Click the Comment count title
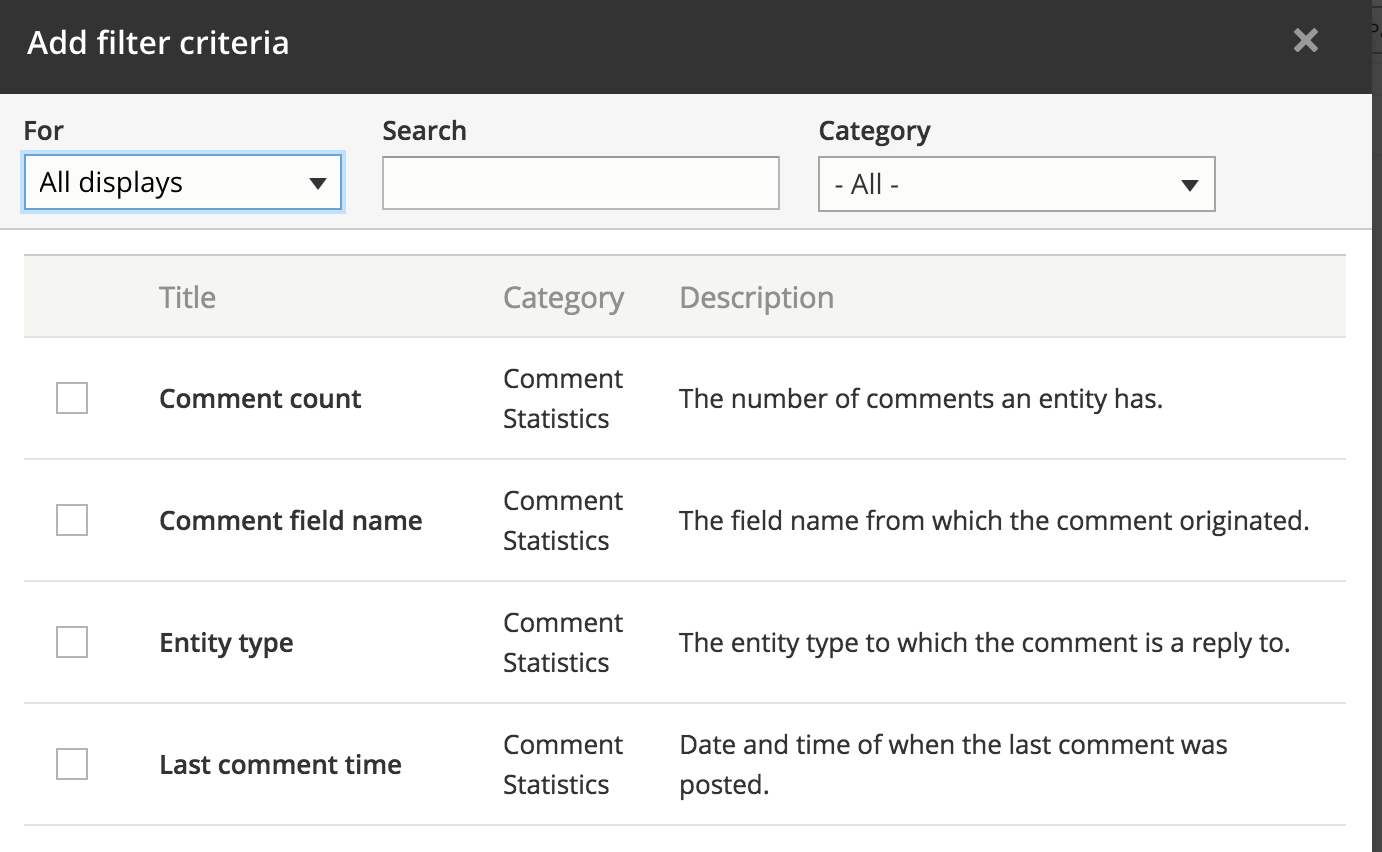Image resolution: width=1382 pixels, height=852 pixels. [260, 399]
